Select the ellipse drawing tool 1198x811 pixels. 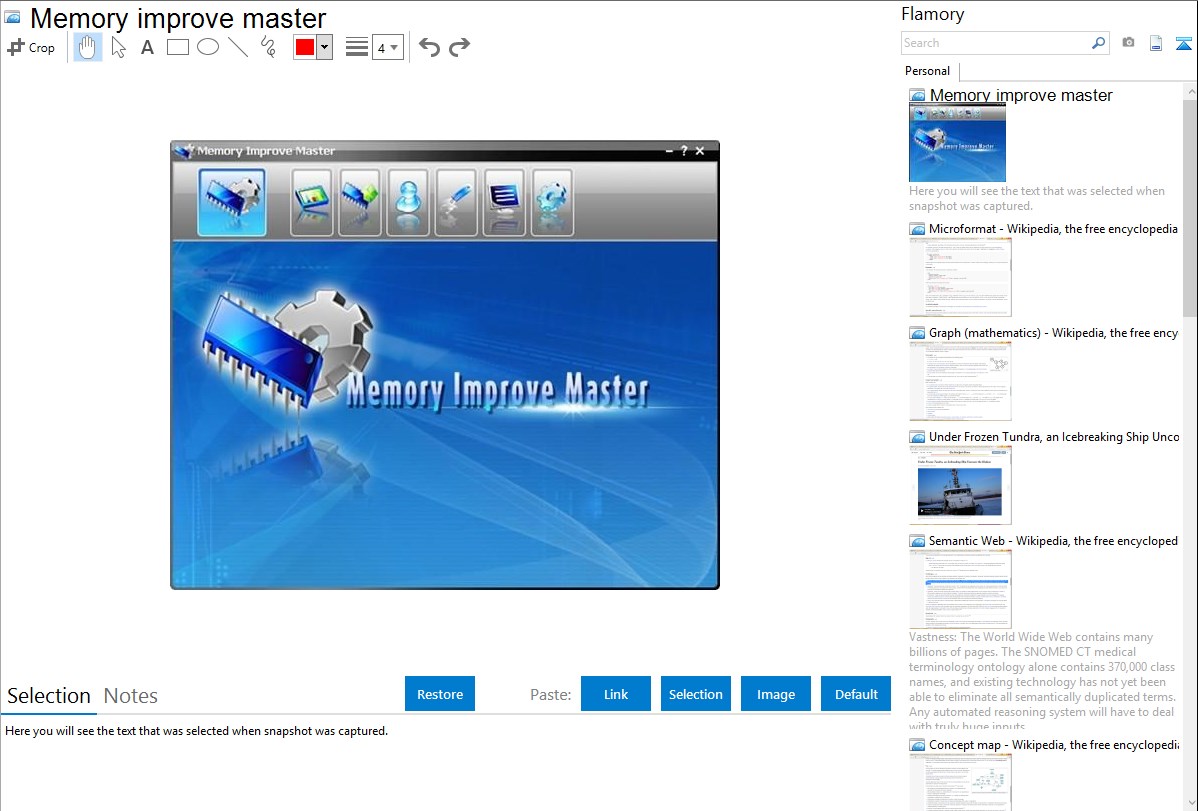pyautogui.click(x=208, y=47)
